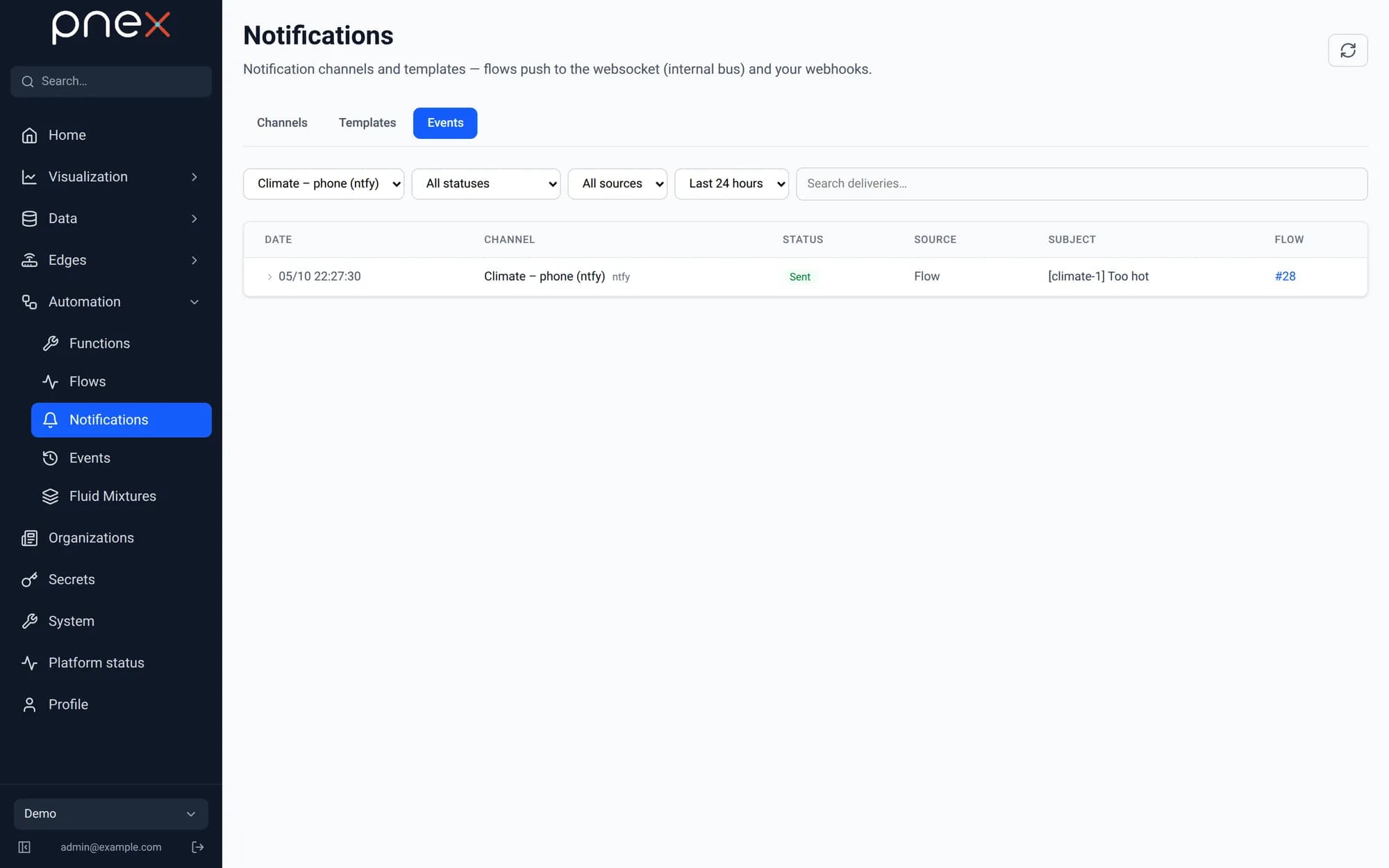Open flow link #28

click(x=1285, y=276)
